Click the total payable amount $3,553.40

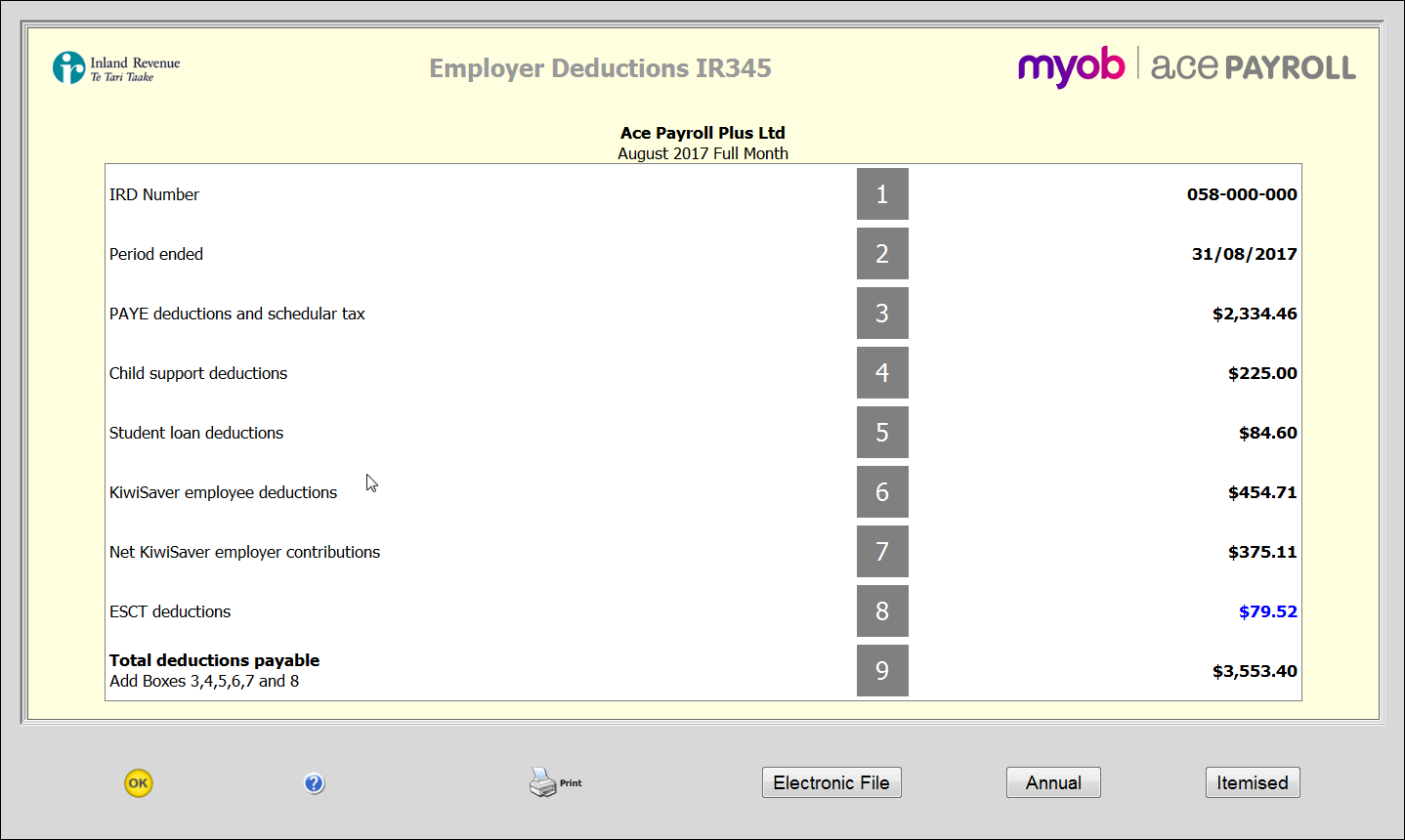coord(1255,671)
